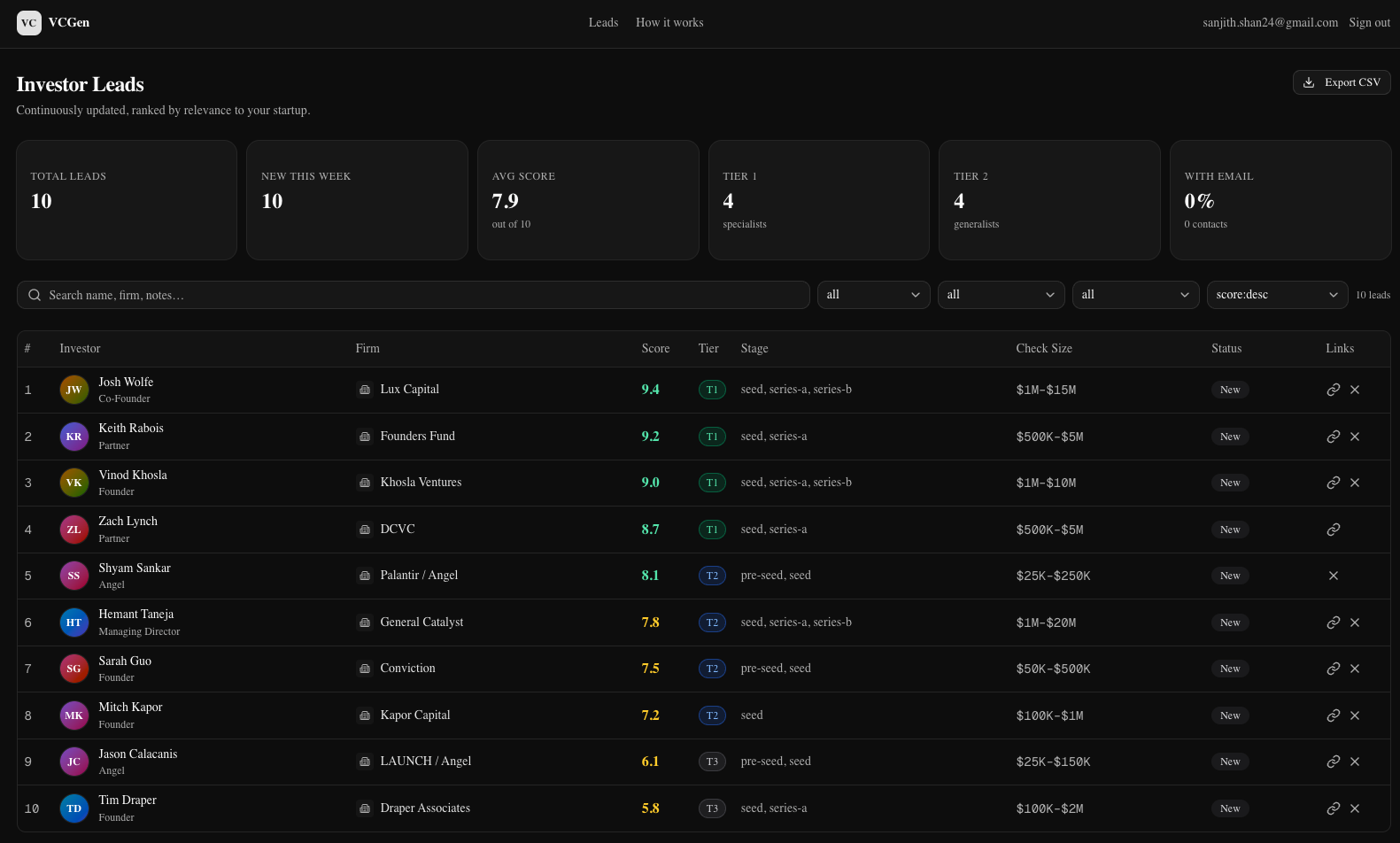Open link icon for Sarah Guo
1400x843 pixels.
tap(1333, 669)
